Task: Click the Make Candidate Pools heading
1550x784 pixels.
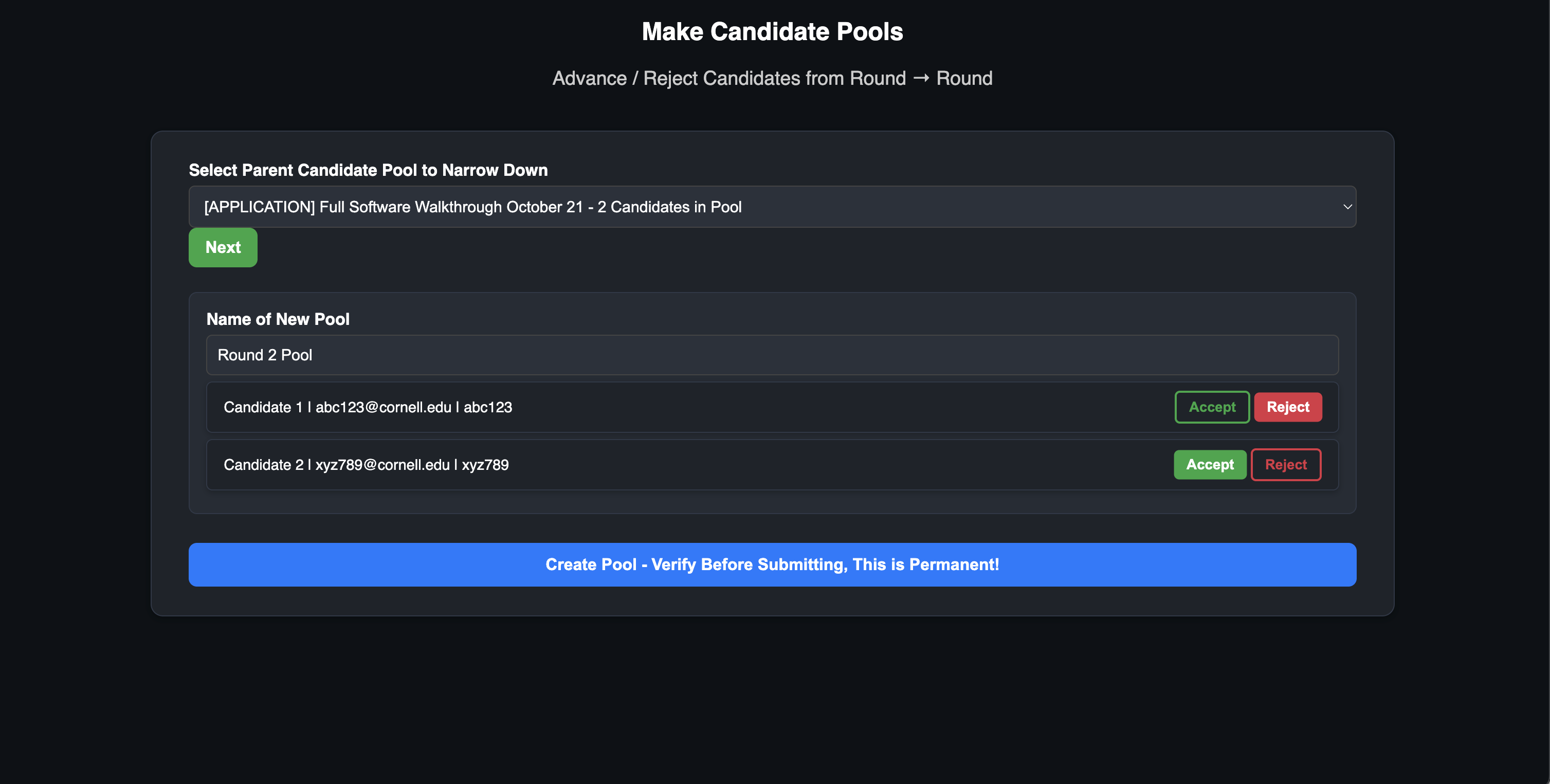Action: (x=772, y=32)
